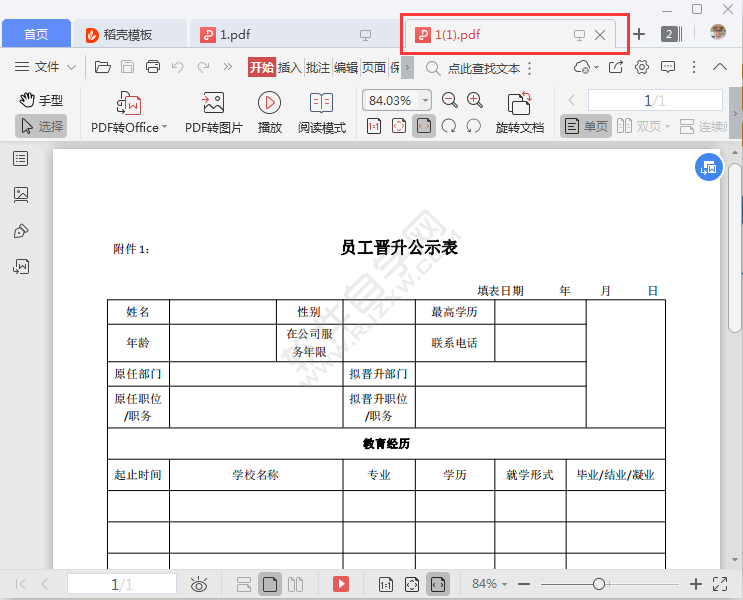Select the 插入 ribbon tab
This screenshot has height=600, width=743.
pos(290,67)
